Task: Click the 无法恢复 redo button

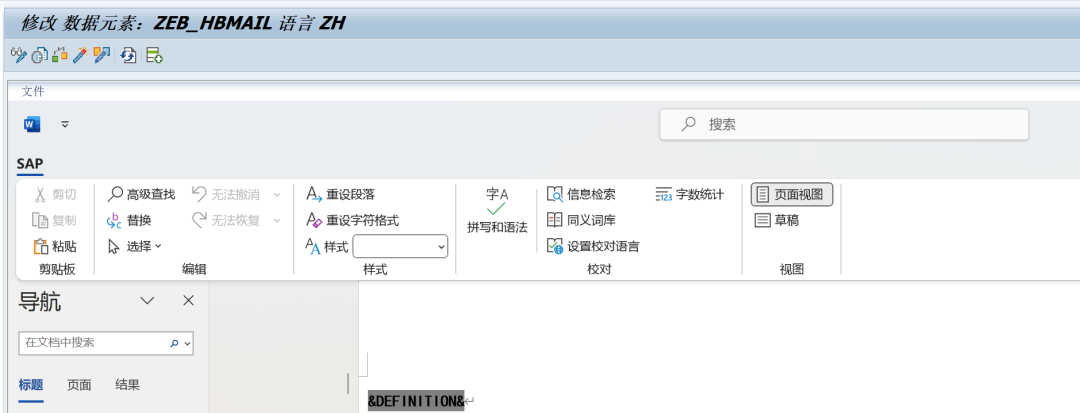Action: tap(226, 220)
